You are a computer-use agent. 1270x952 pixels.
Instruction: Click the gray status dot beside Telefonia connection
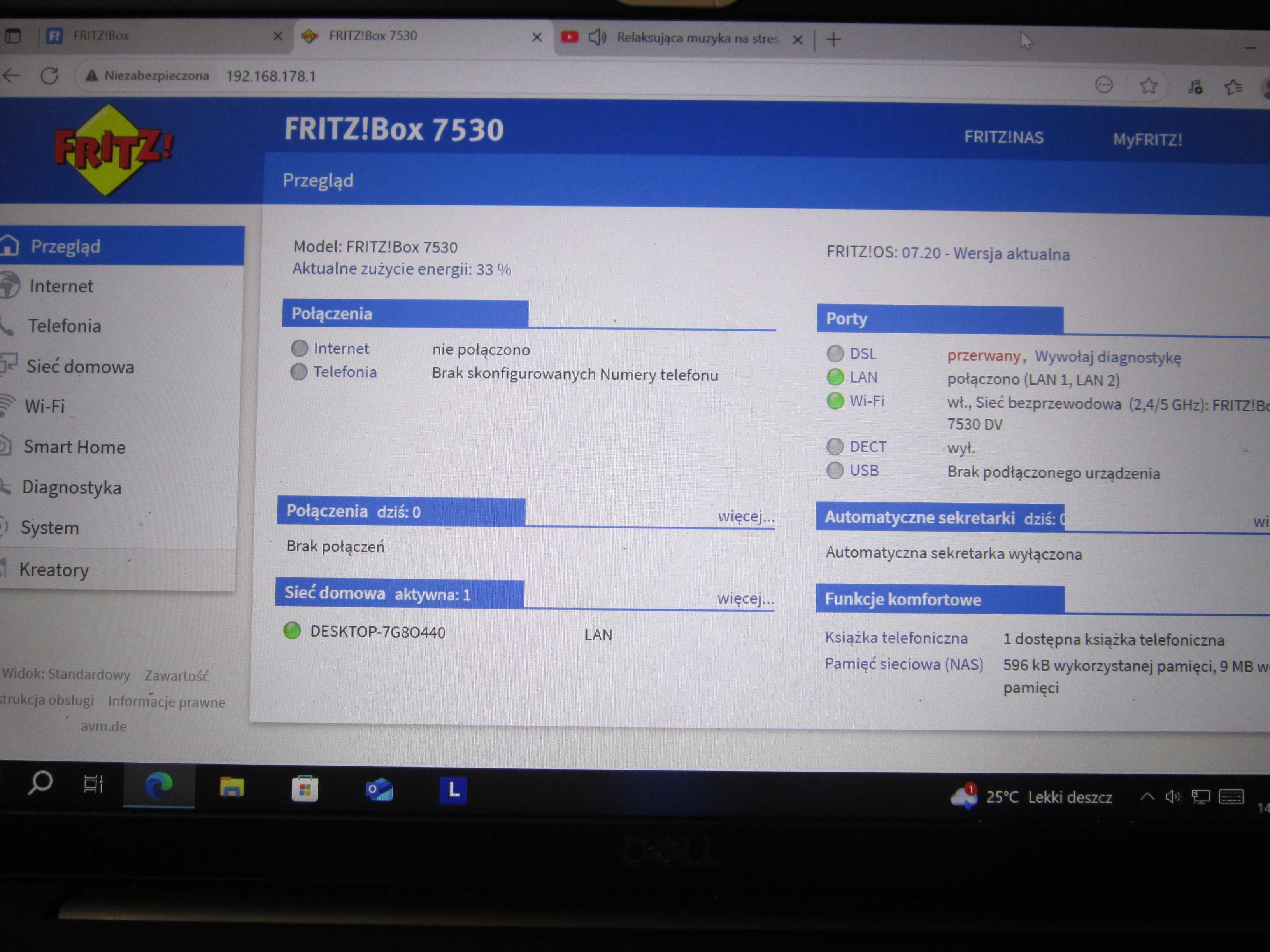pos(299,371)
